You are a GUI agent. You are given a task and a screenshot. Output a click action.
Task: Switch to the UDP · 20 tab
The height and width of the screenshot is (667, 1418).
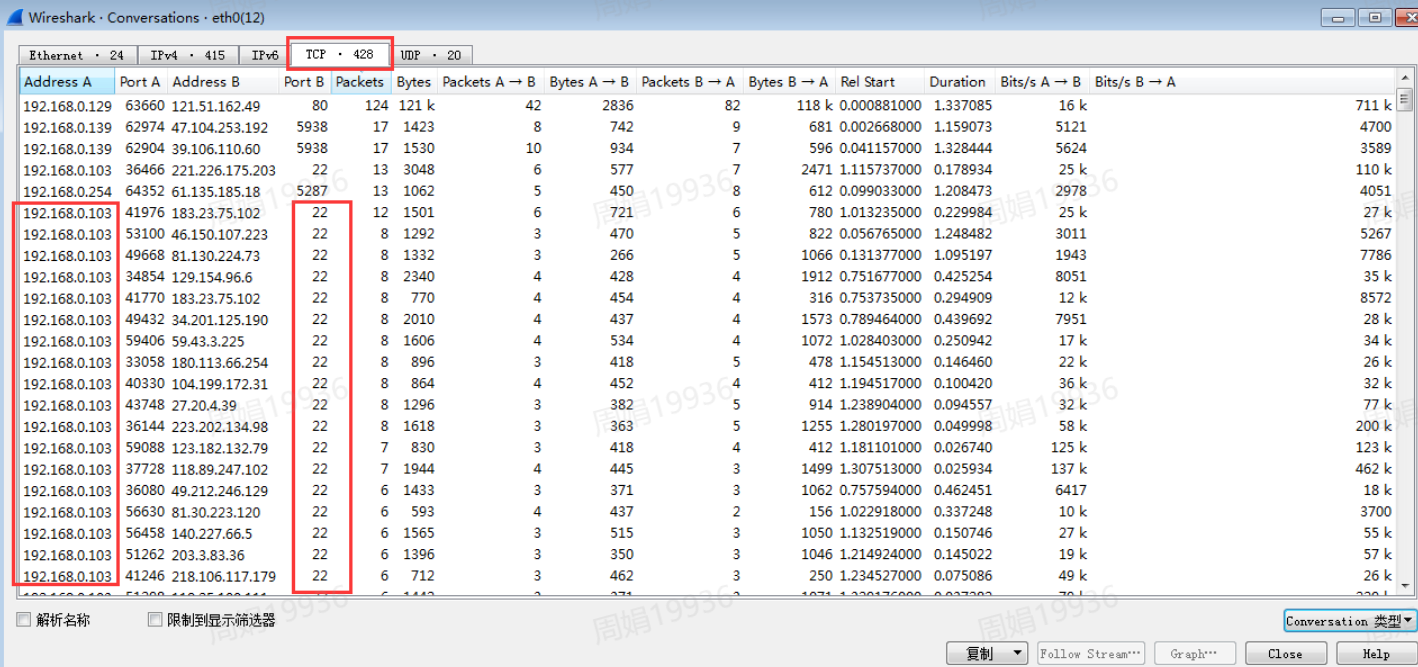[431, 55]
